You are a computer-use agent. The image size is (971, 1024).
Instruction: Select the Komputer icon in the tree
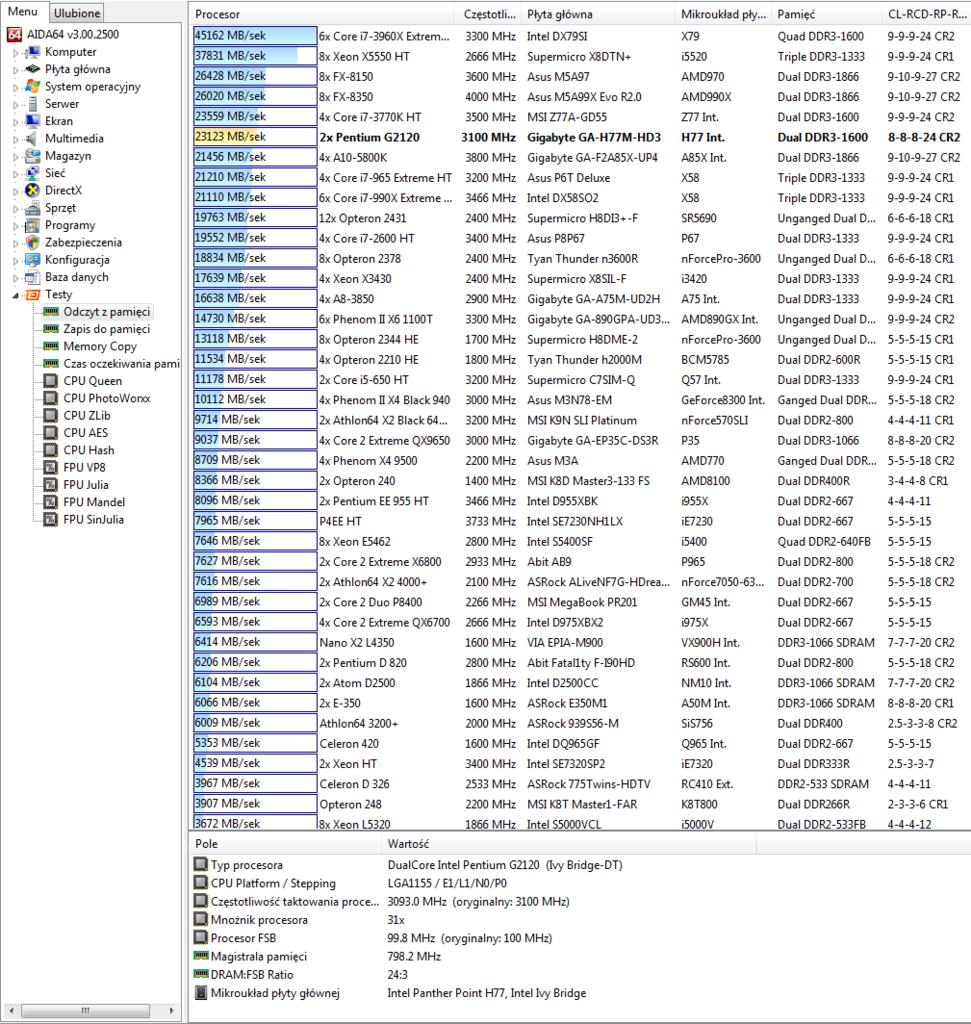(x=33, y=52)
